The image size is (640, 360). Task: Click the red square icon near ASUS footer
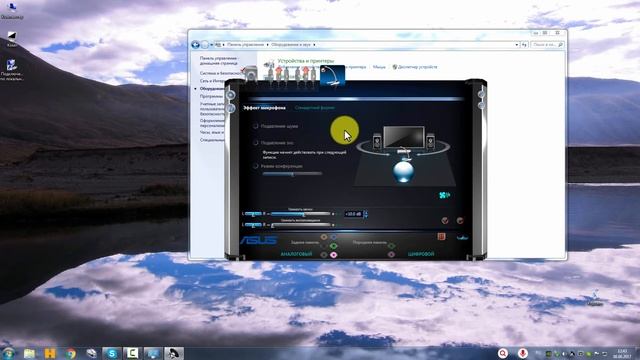(441, 237)
